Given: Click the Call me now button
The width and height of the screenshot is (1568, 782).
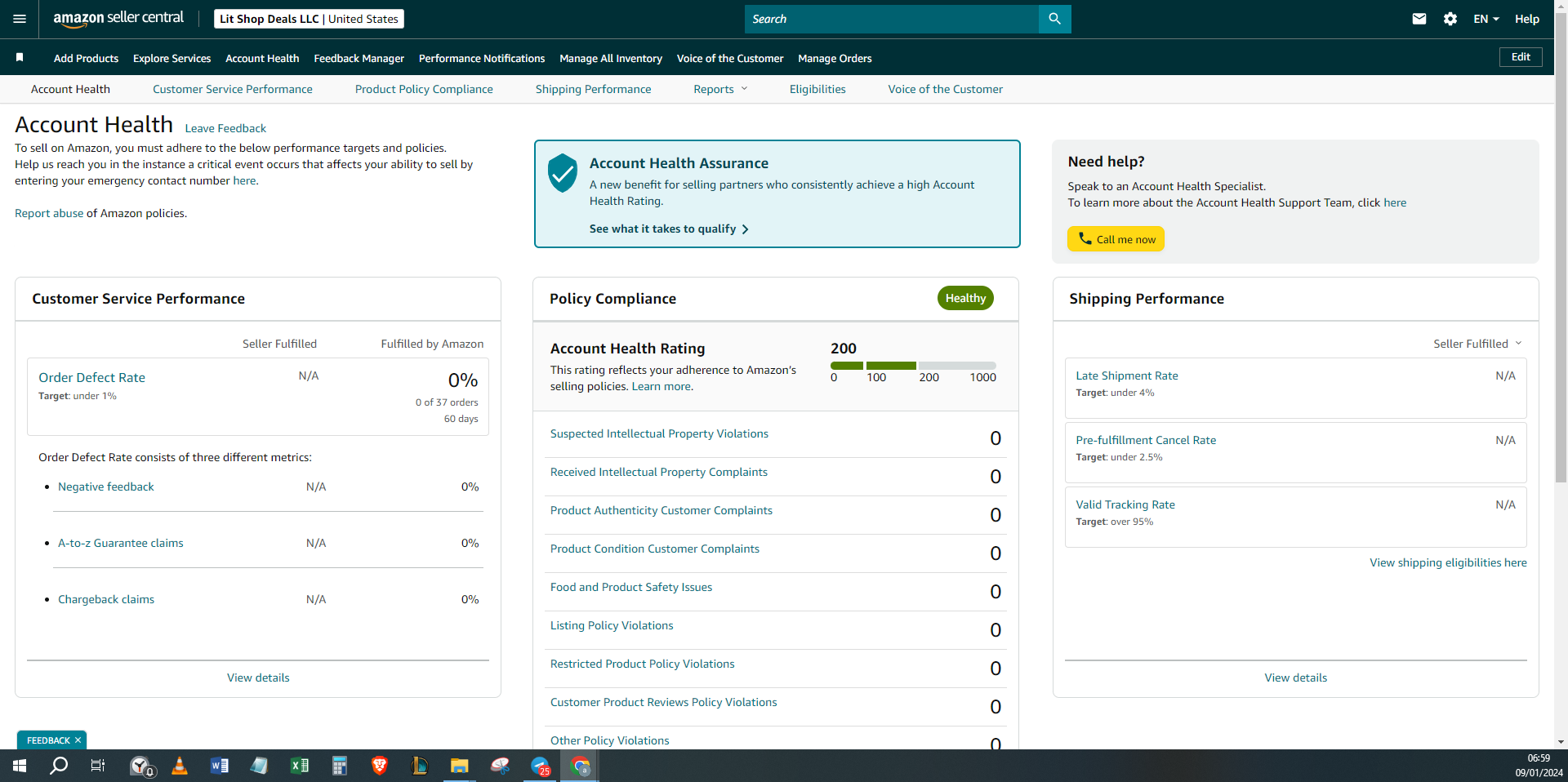Looking at the screenshot, I should pyautogui.click(x=1116, y=238).
